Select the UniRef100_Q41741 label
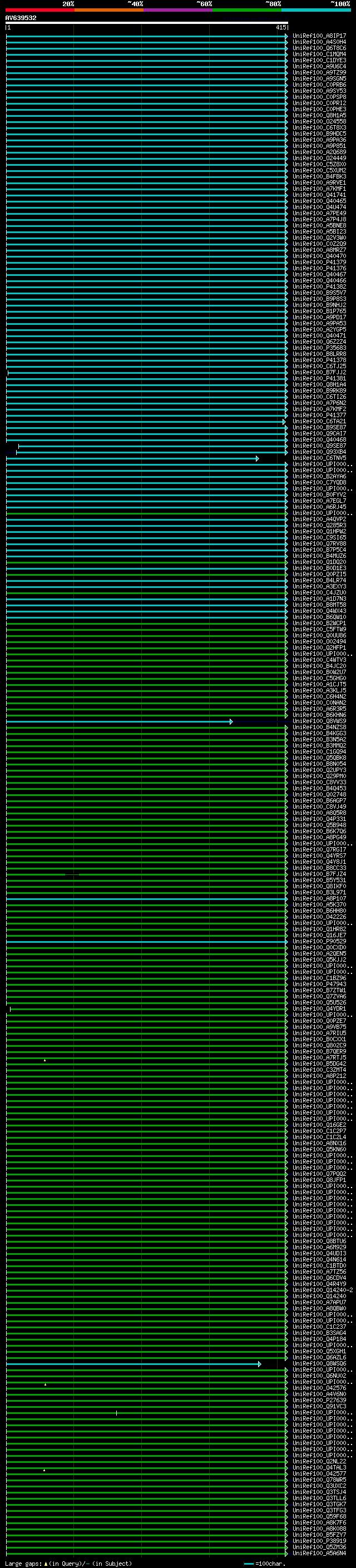Image resolution: width=356 pixels, height=1568 pixels. coord(319,195)
